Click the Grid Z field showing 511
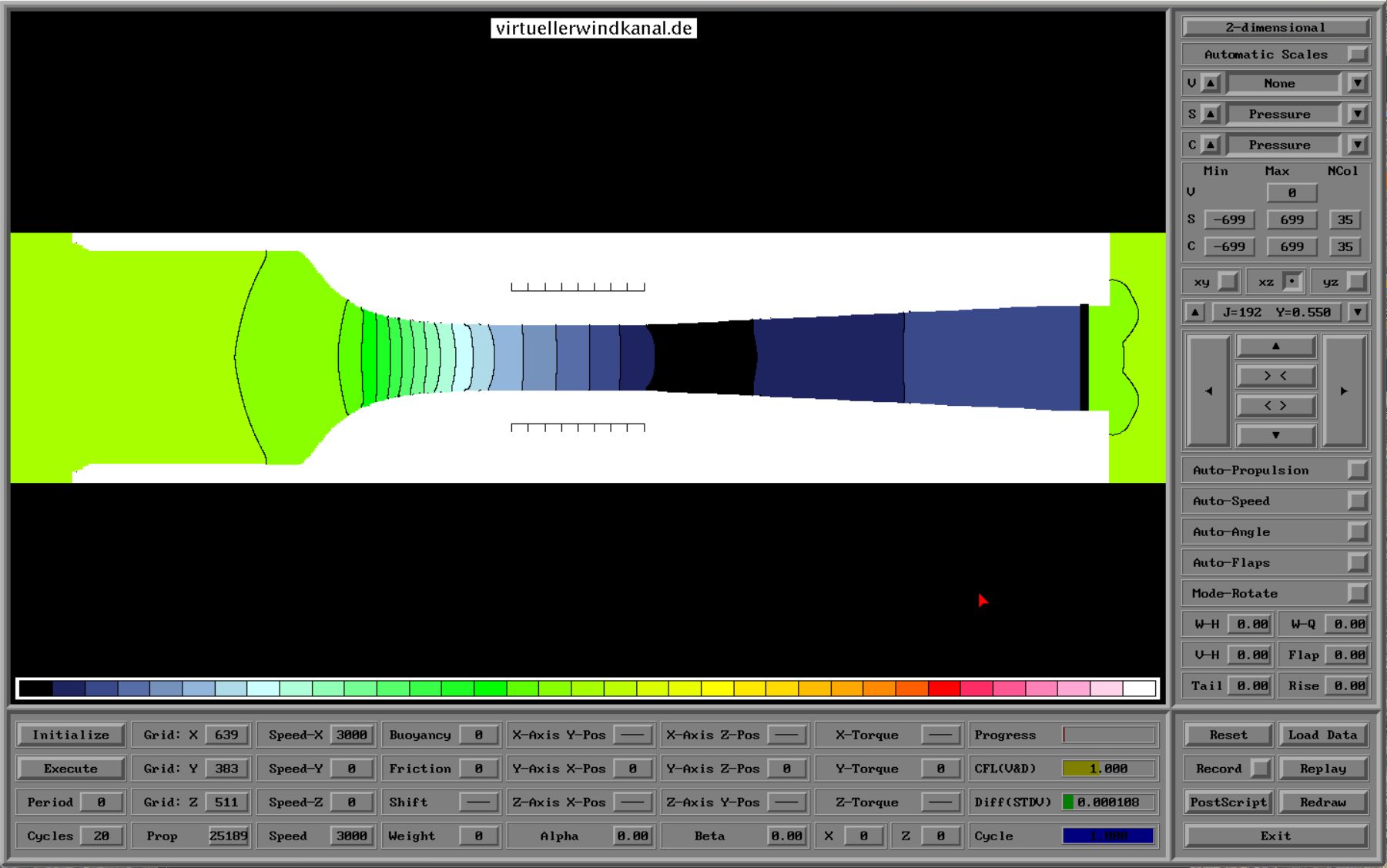This screenshot has width=1387, height=868. tap(226, 802)
